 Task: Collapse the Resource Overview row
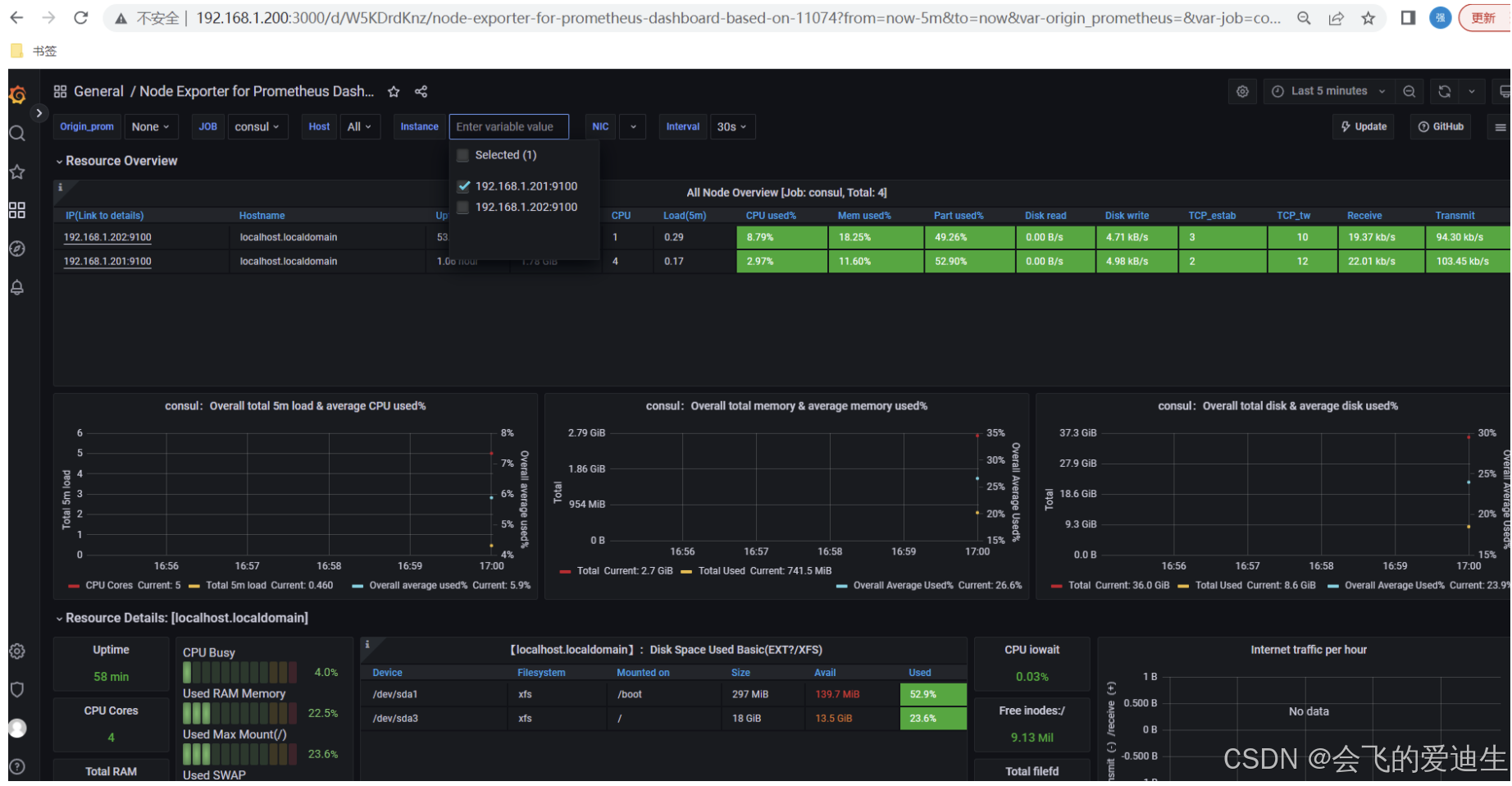[x=116, y=161]
